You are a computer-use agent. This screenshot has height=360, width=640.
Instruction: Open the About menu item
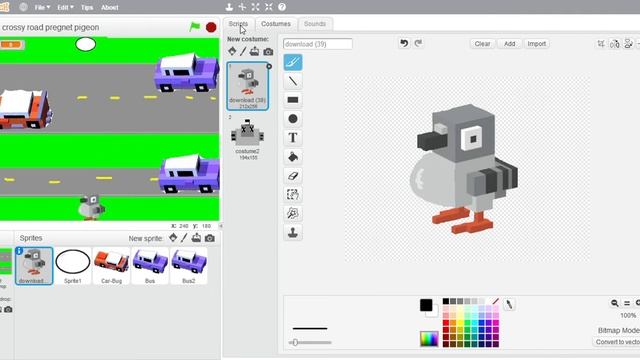[109, 7]
